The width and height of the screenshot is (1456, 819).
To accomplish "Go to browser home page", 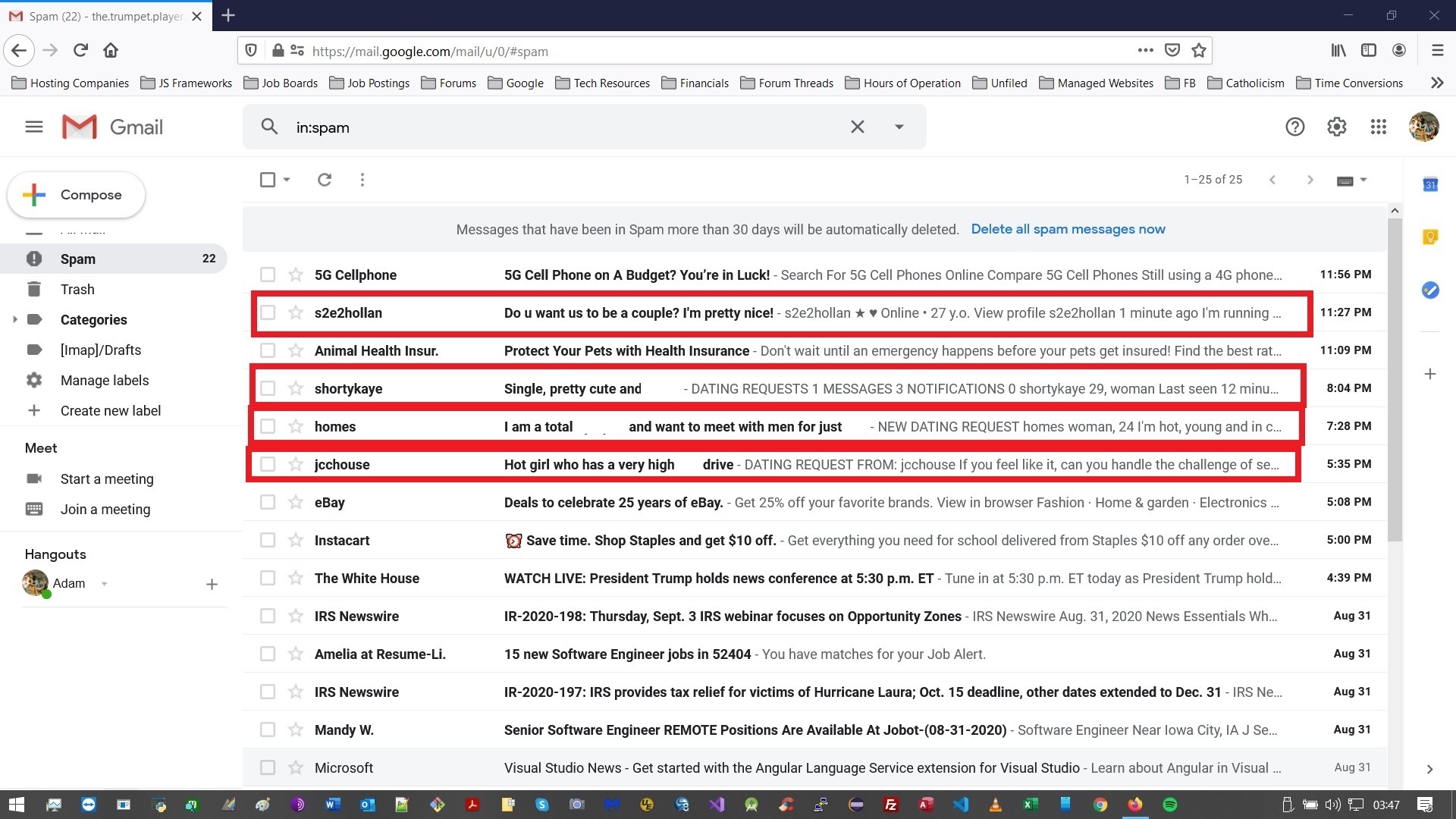I will (x=111, y=51).
